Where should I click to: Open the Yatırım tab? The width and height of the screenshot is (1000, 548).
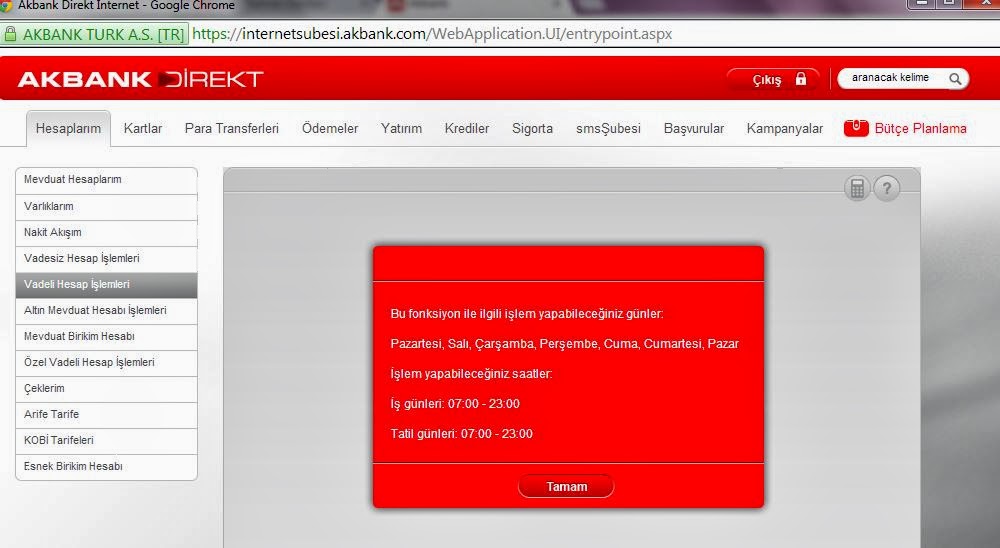tap(401, 128)
